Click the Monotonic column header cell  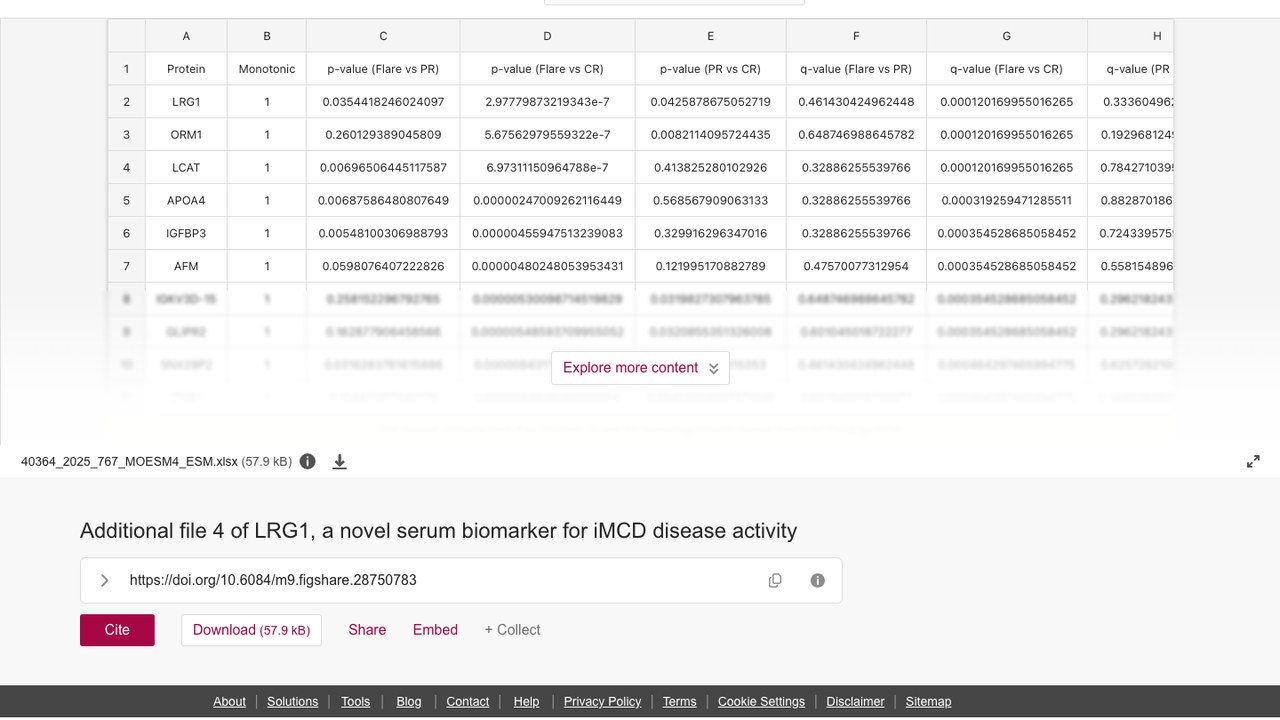pos(267,69)
